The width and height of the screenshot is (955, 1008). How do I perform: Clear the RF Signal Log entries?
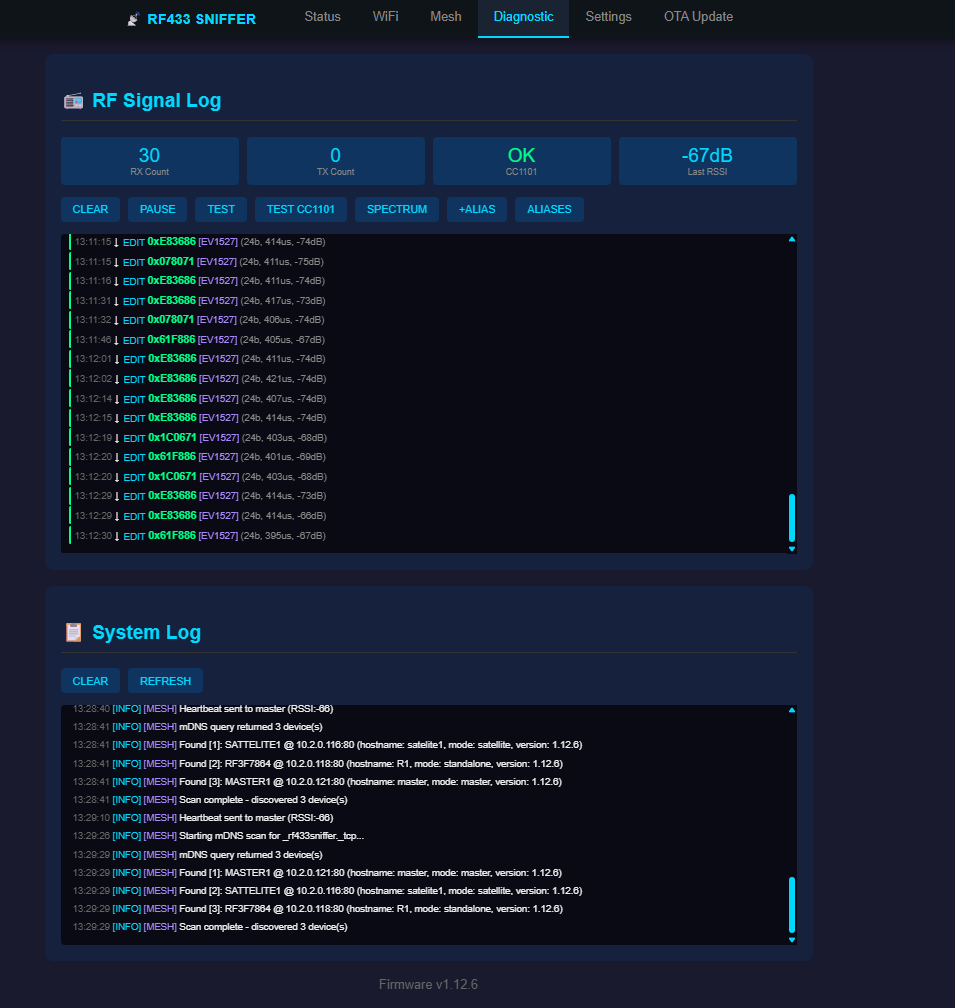coord(90,209)
